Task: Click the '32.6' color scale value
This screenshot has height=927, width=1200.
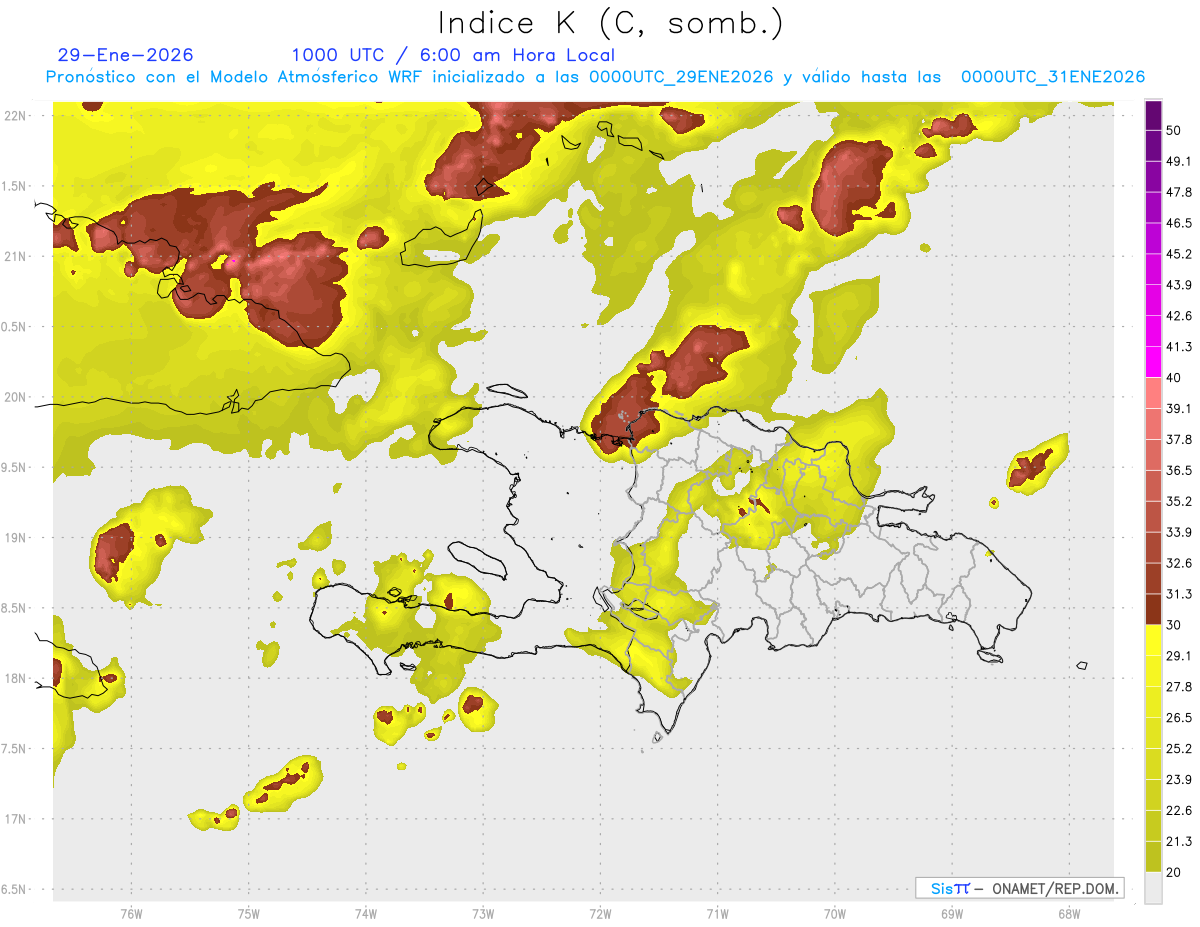Action: pyautogui.click(x=1179, y=563)
